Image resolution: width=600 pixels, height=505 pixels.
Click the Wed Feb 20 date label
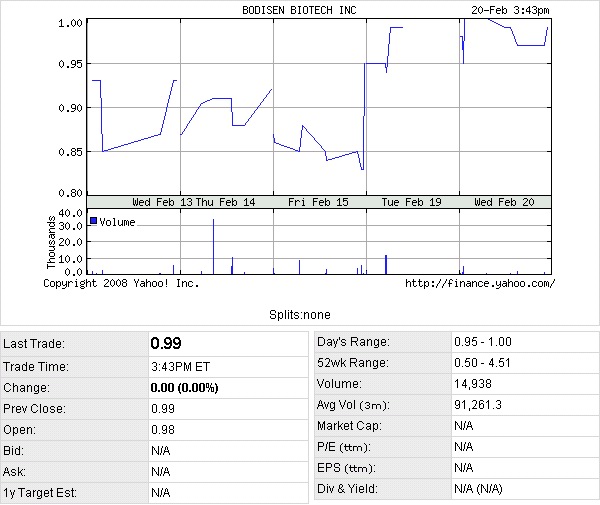click(504, 202)
